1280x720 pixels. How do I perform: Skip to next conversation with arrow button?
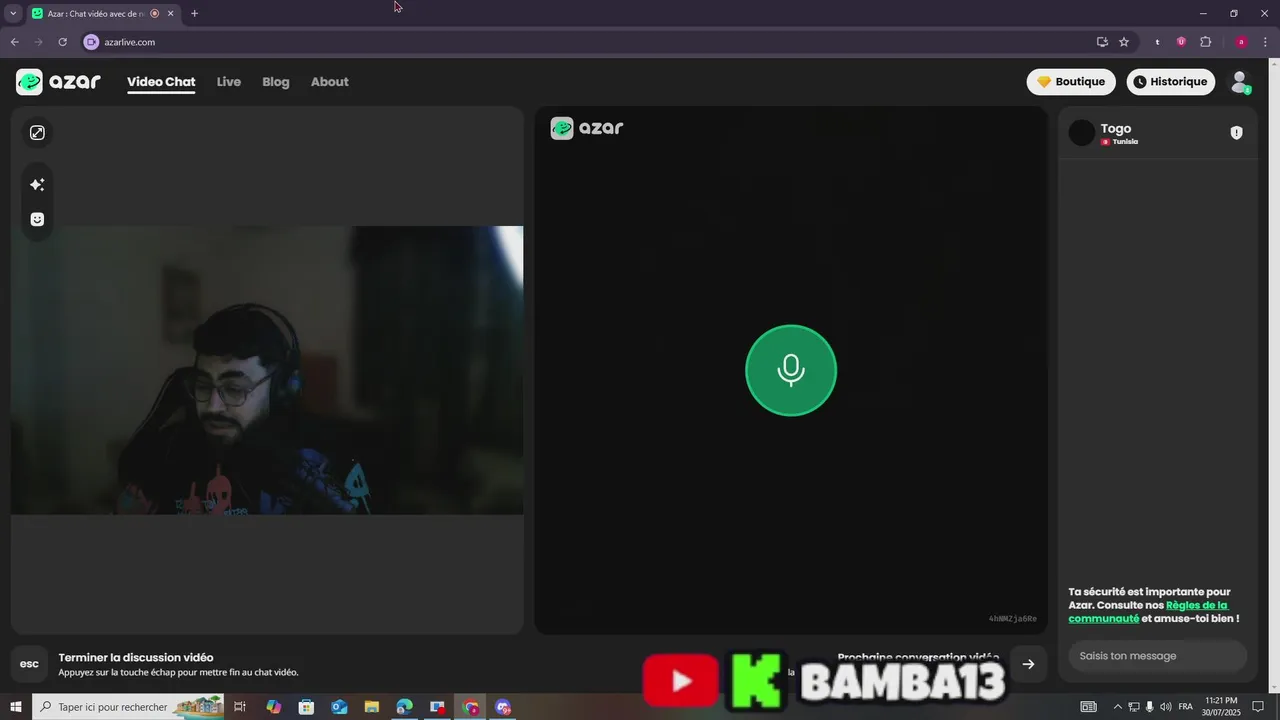point(1028,664)
